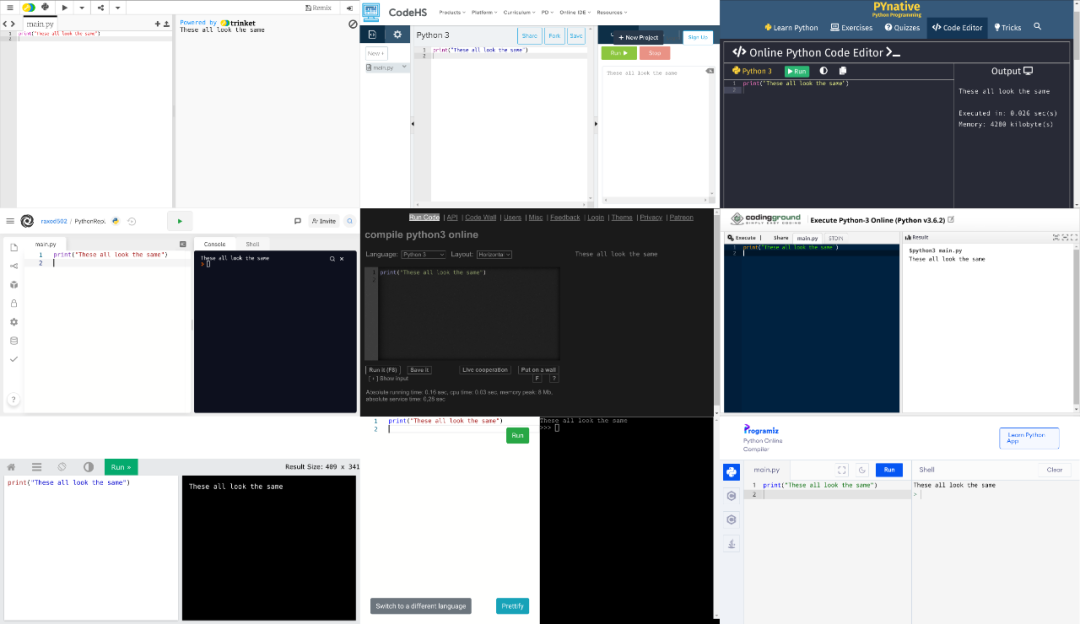Click rextester Live cooperation button
This screenshot has width=1080, height=624.
click(x=485, y=370)
